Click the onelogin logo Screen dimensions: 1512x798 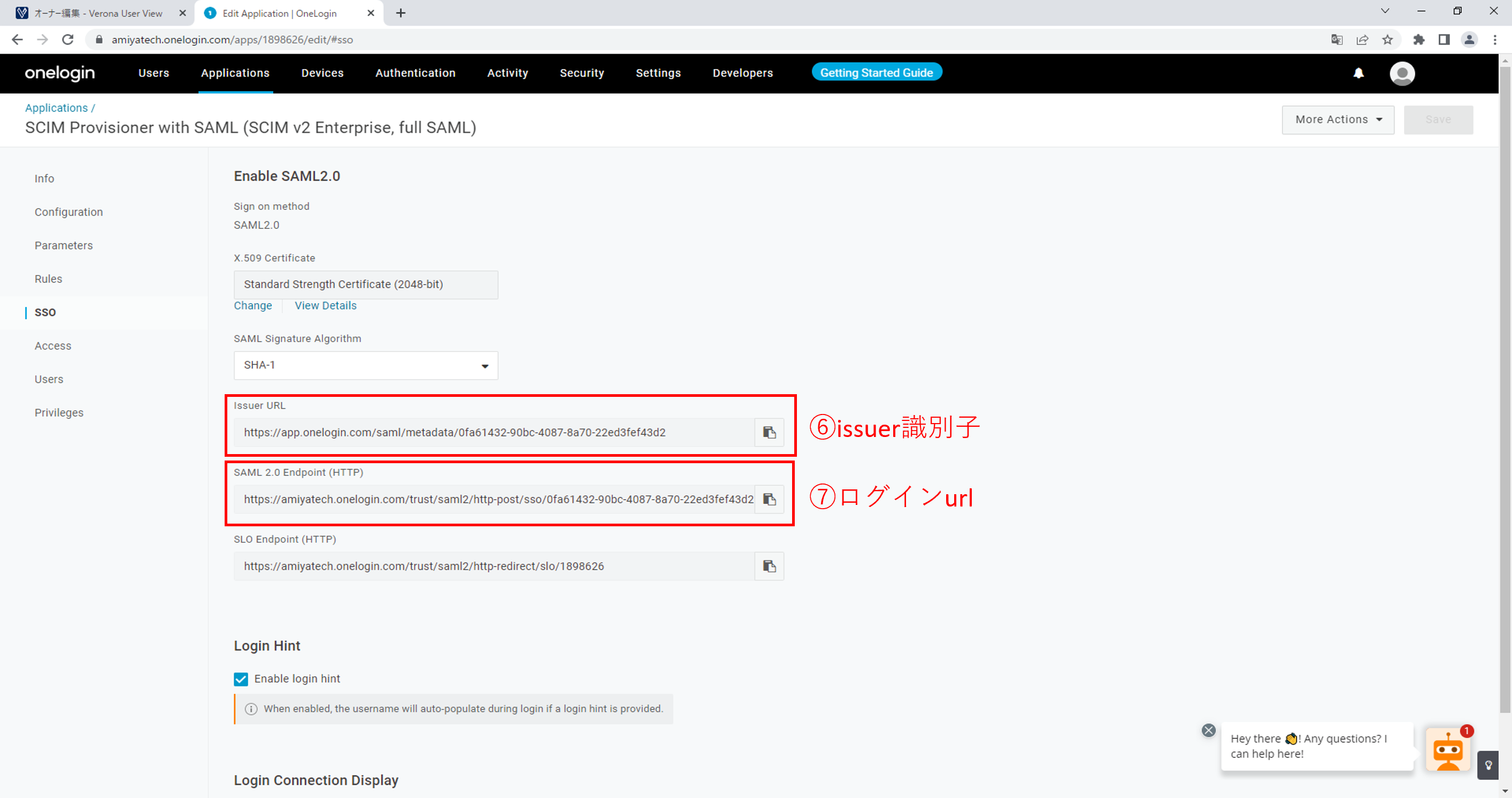tap(60, 73)
